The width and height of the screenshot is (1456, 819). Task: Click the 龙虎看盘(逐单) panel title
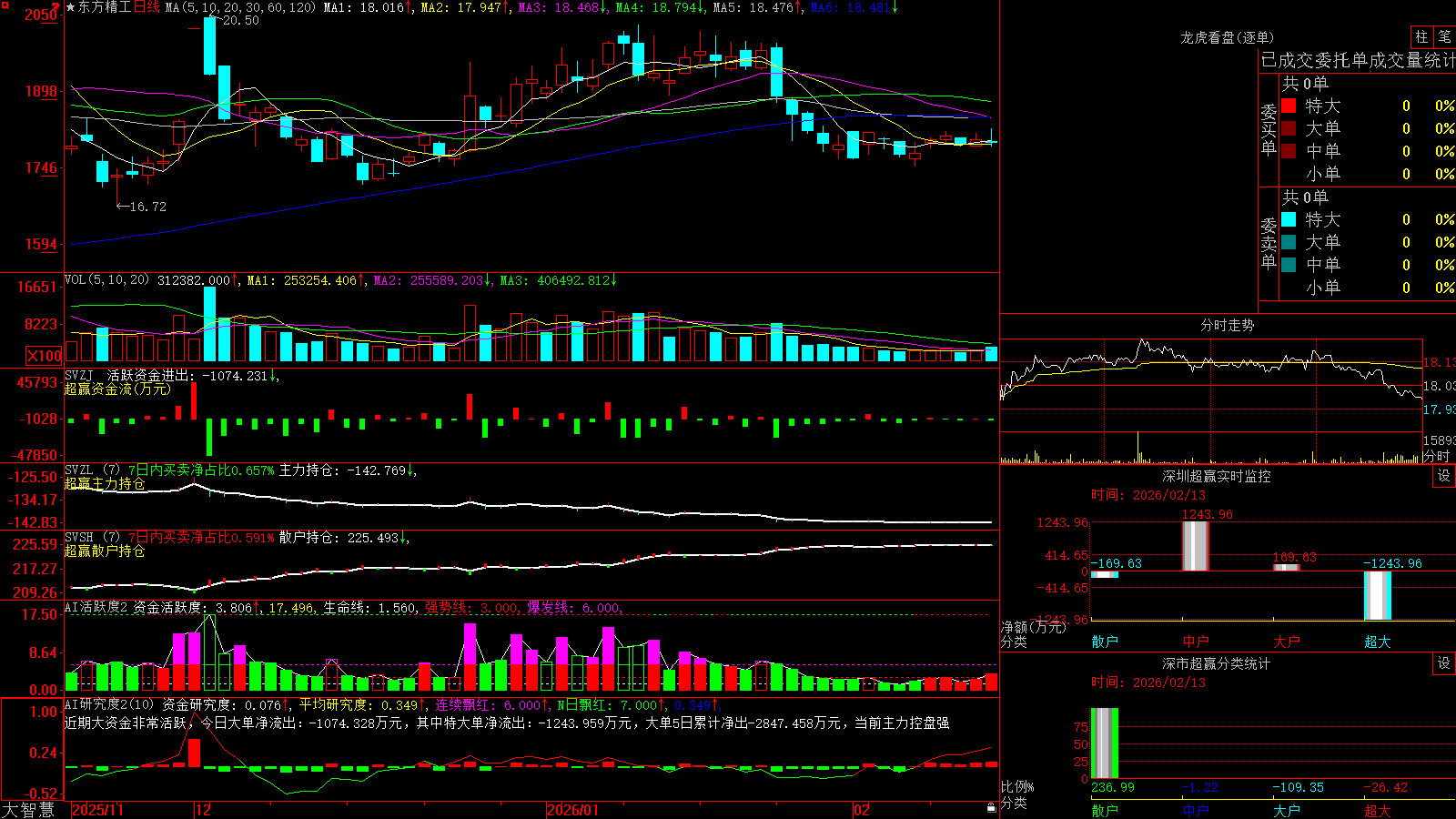coord(1227,37)
